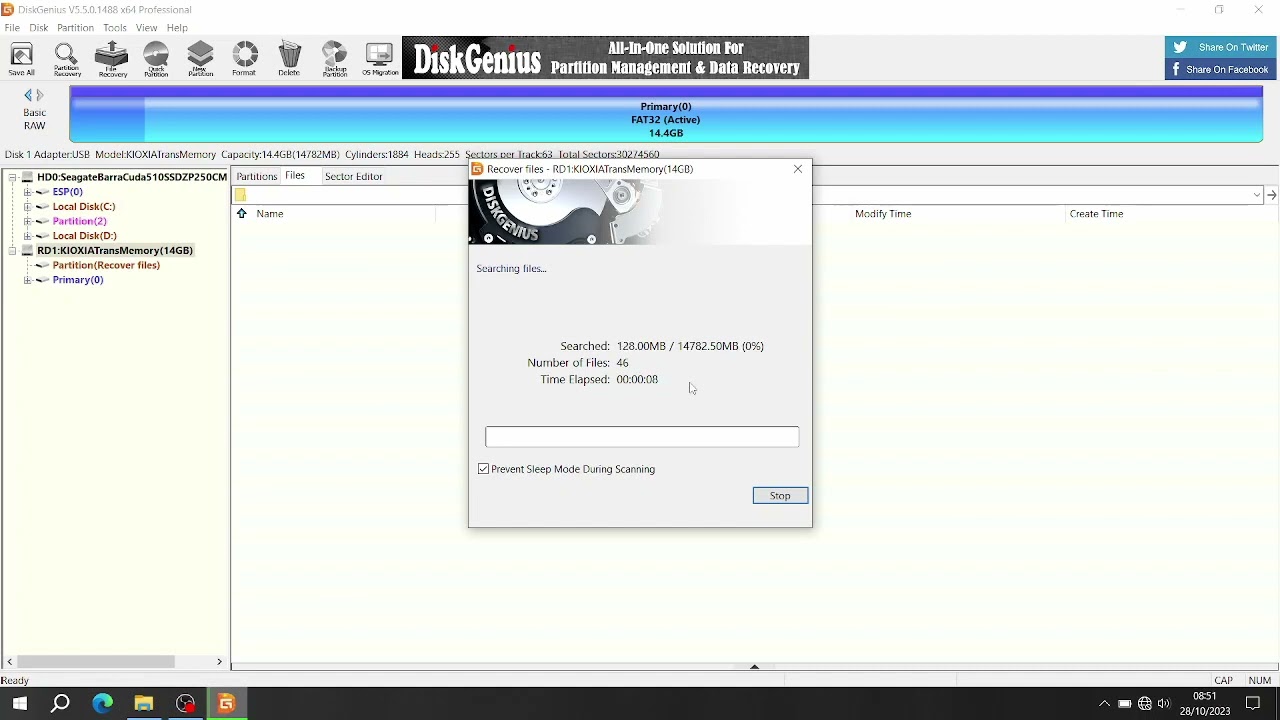Image resolution: width=1280 pixels, height=720 pixels.
Task: Open the View menu
Action: pos(146,28)
